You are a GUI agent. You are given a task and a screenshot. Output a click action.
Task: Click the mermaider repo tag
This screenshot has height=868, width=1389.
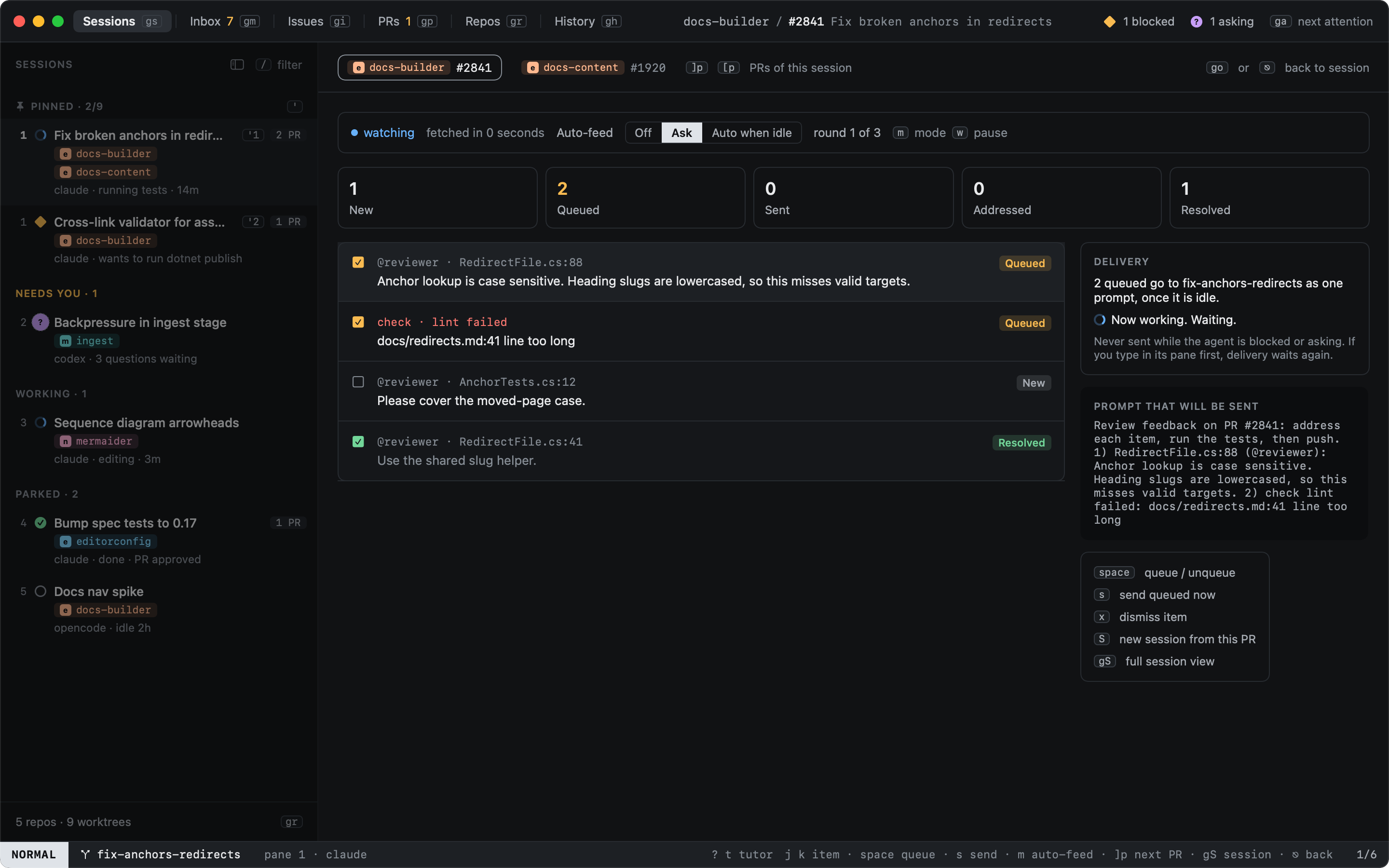[96, 441]
